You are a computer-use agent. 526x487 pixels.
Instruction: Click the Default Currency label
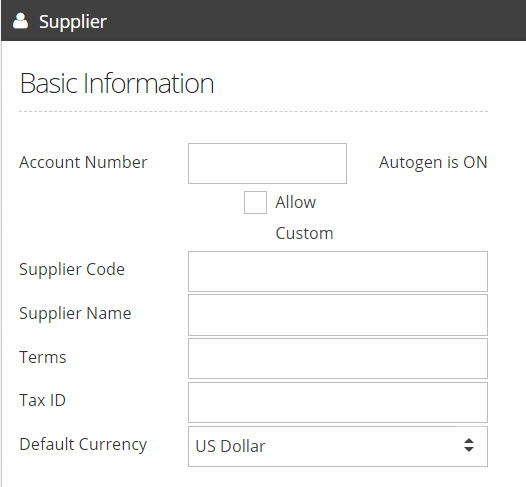pyautogui.click(x=83, y=445)
